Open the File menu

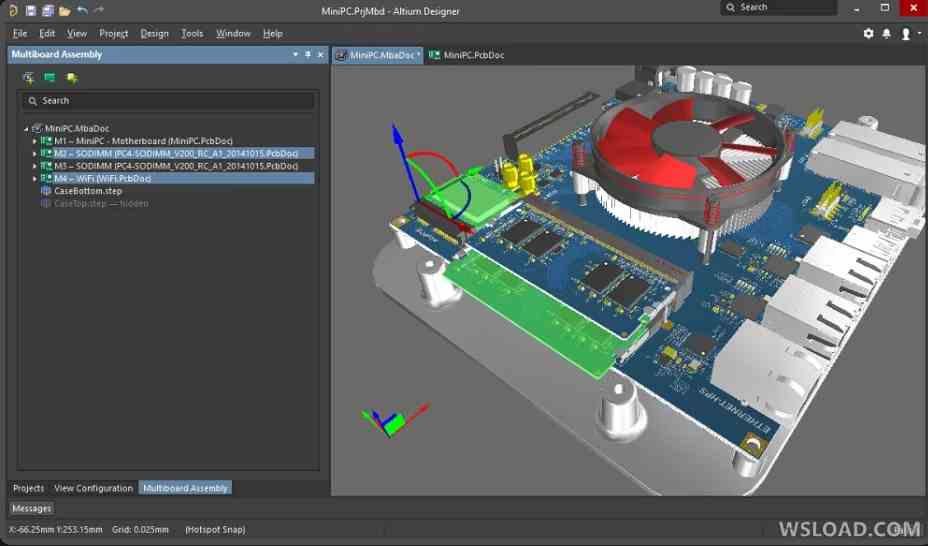[20, 34]
